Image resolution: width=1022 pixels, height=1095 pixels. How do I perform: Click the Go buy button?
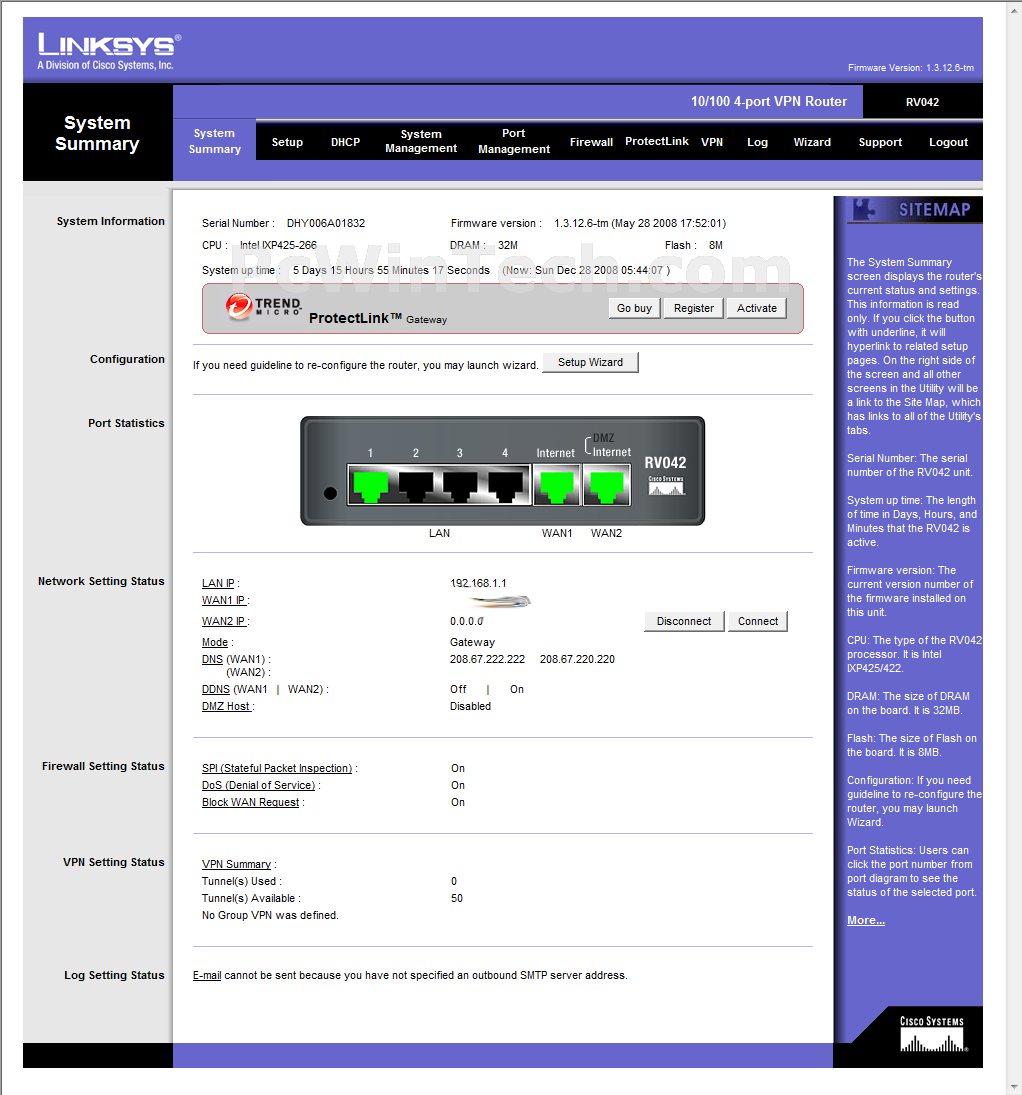tap(634, 308)
